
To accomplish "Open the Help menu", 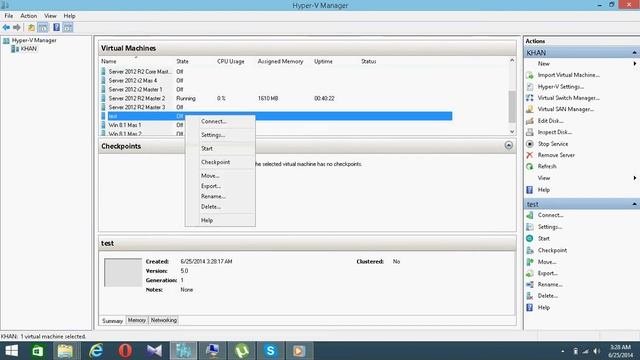I will tap(69, 16).
